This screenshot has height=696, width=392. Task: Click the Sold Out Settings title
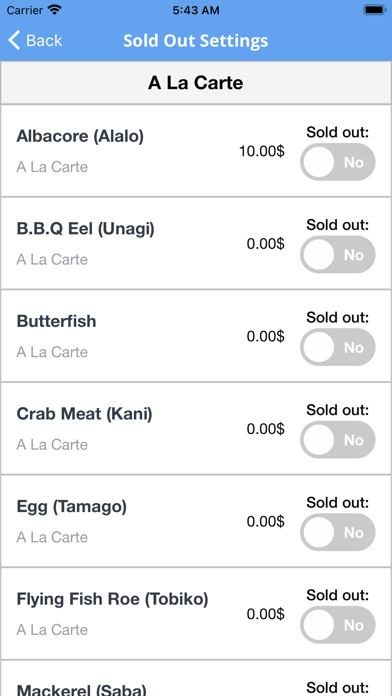(x=196, y=41)
